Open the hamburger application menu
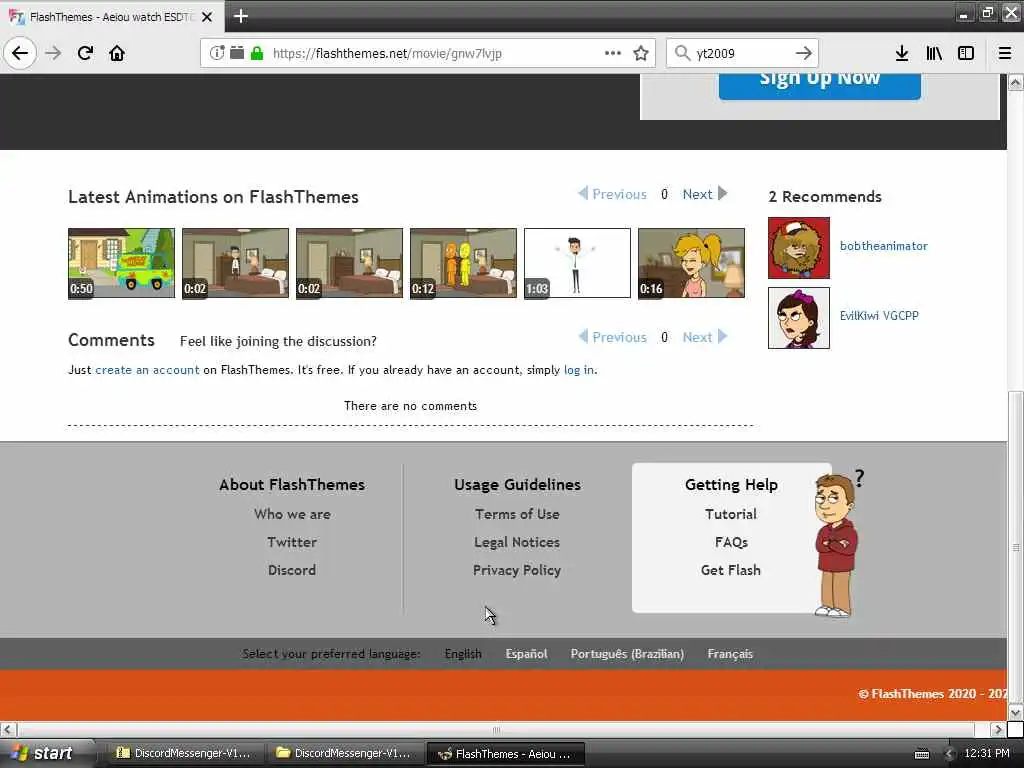 click(x=1005, y=53)
